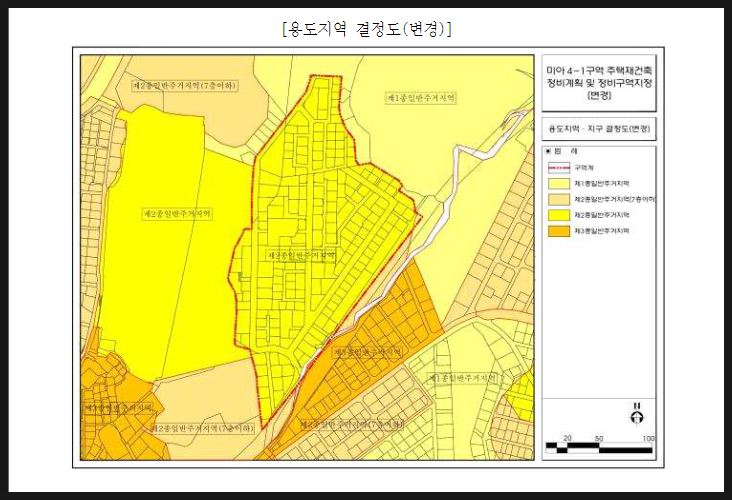
Task: Click 제1종일반주거지역 label in map's lower-right
Action: tap(462, 378)
